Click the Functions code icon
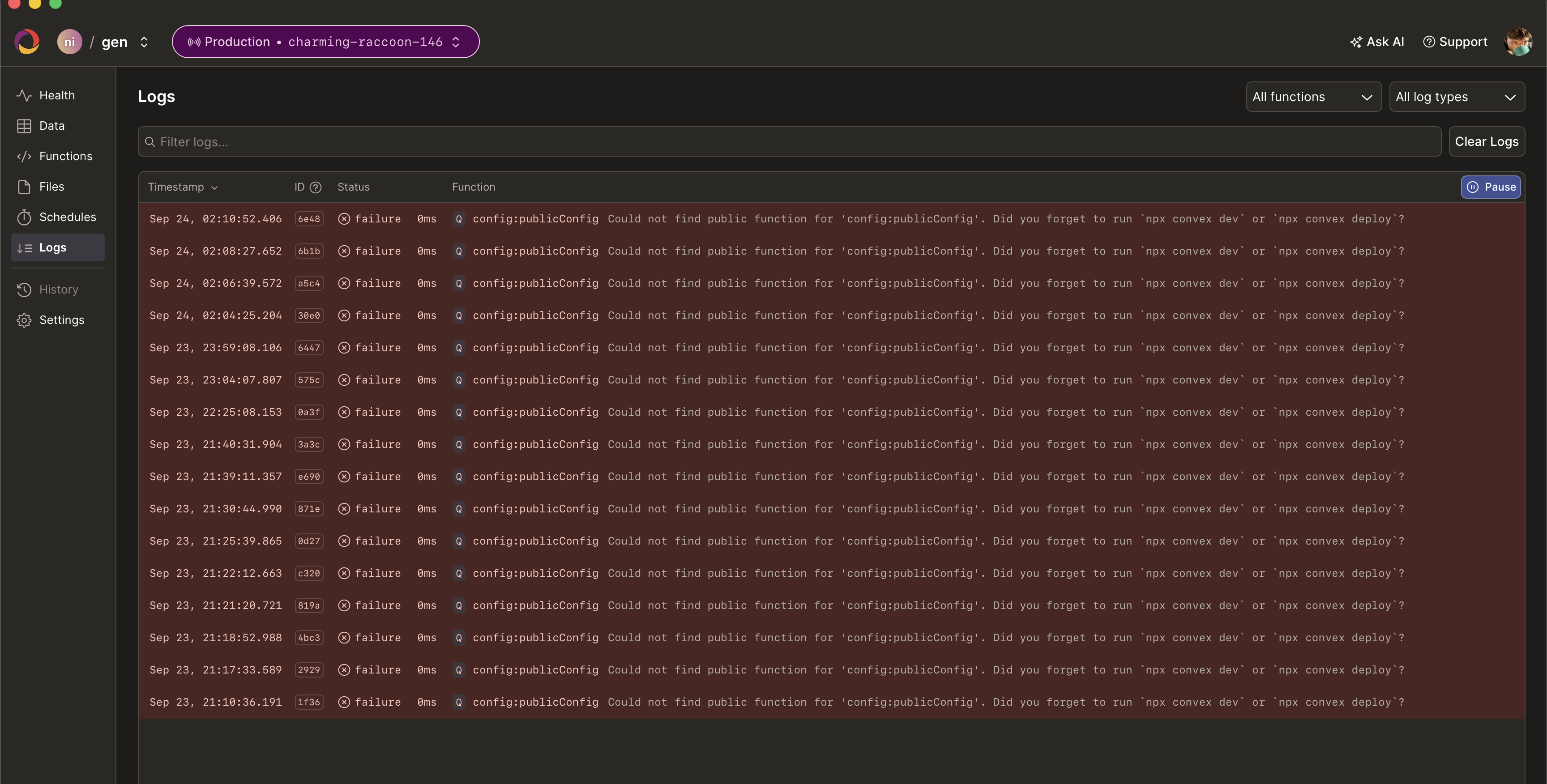 click(24, 156)
